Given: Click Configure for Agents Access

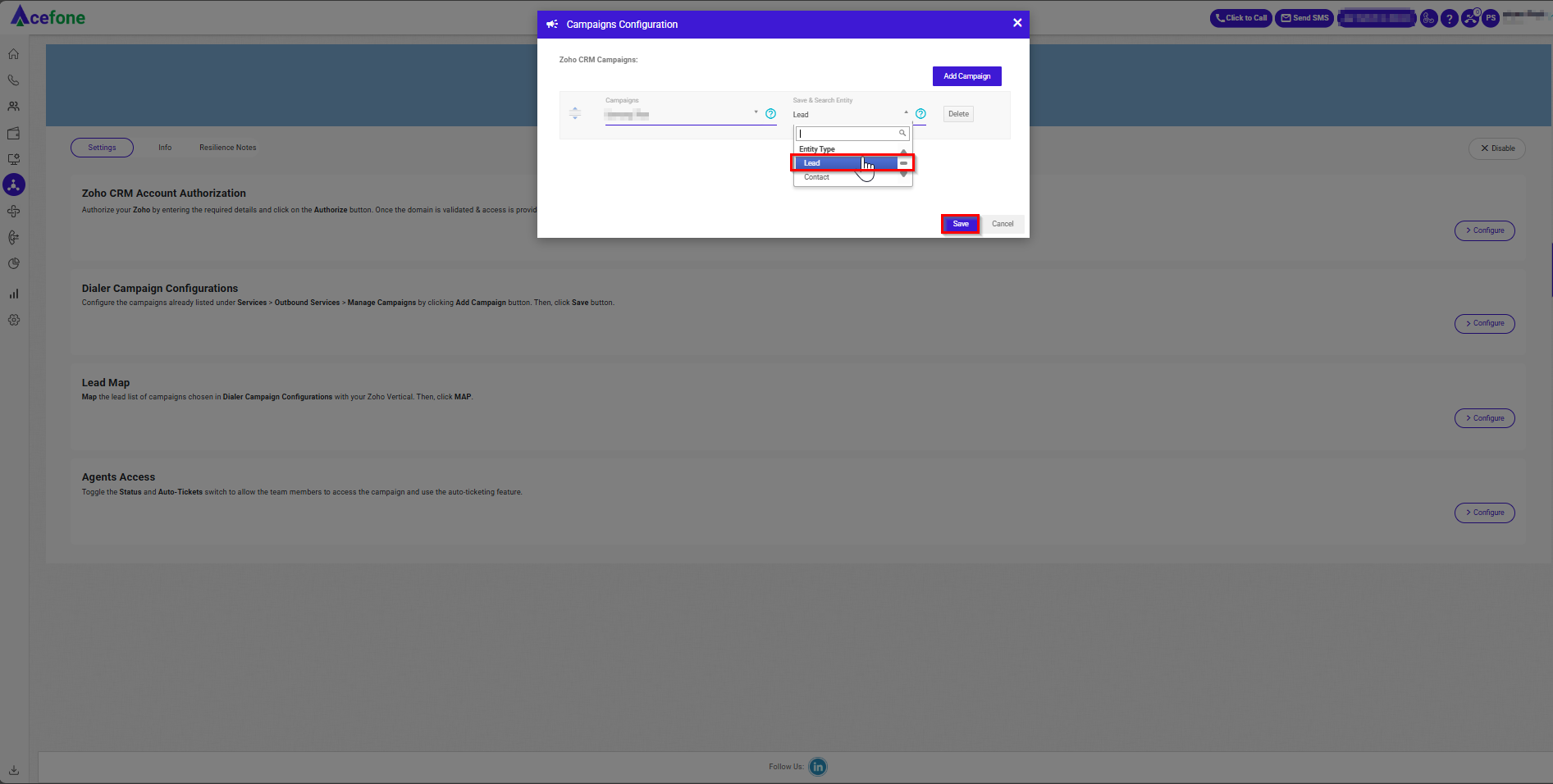Looking at the screenshot, I should coord(1484,513).
